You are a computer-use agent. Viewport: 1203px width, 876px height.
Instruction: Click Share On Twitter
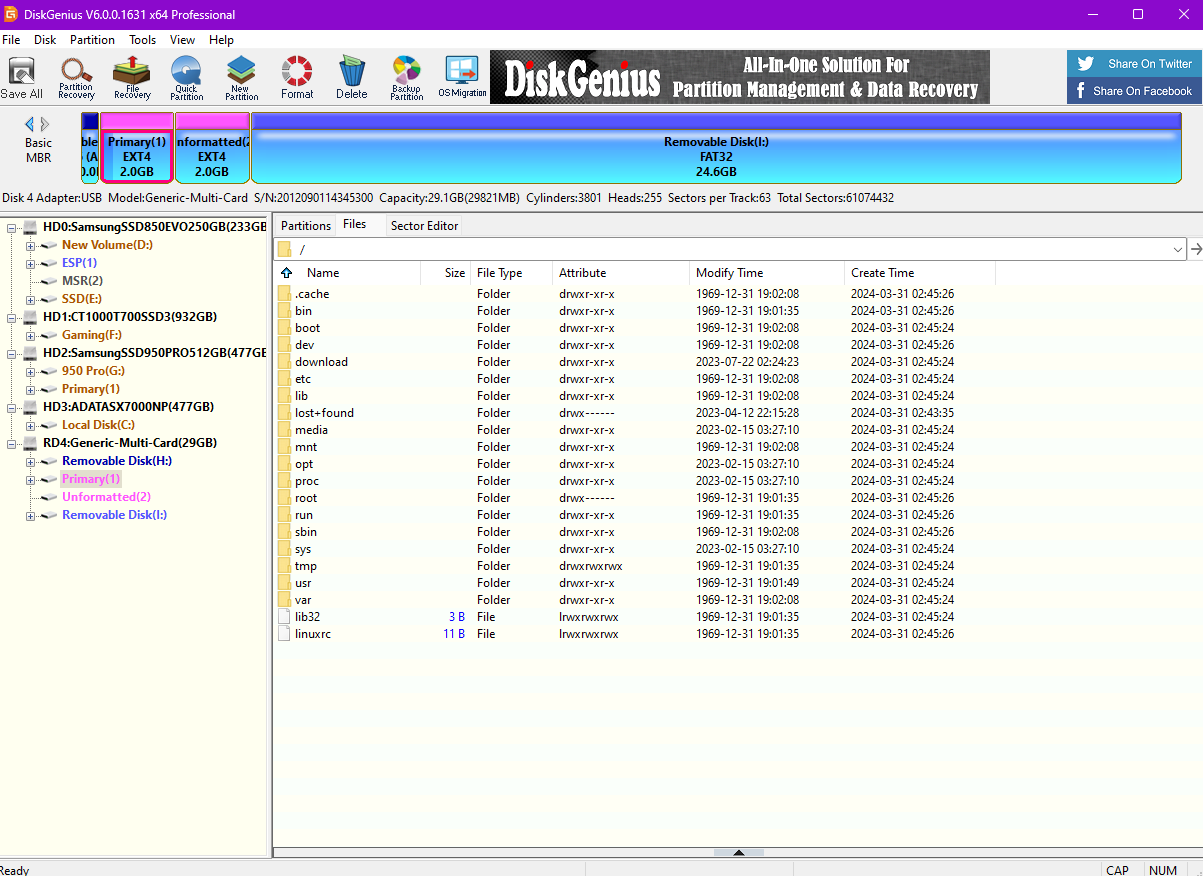(x=1133, y=62)
